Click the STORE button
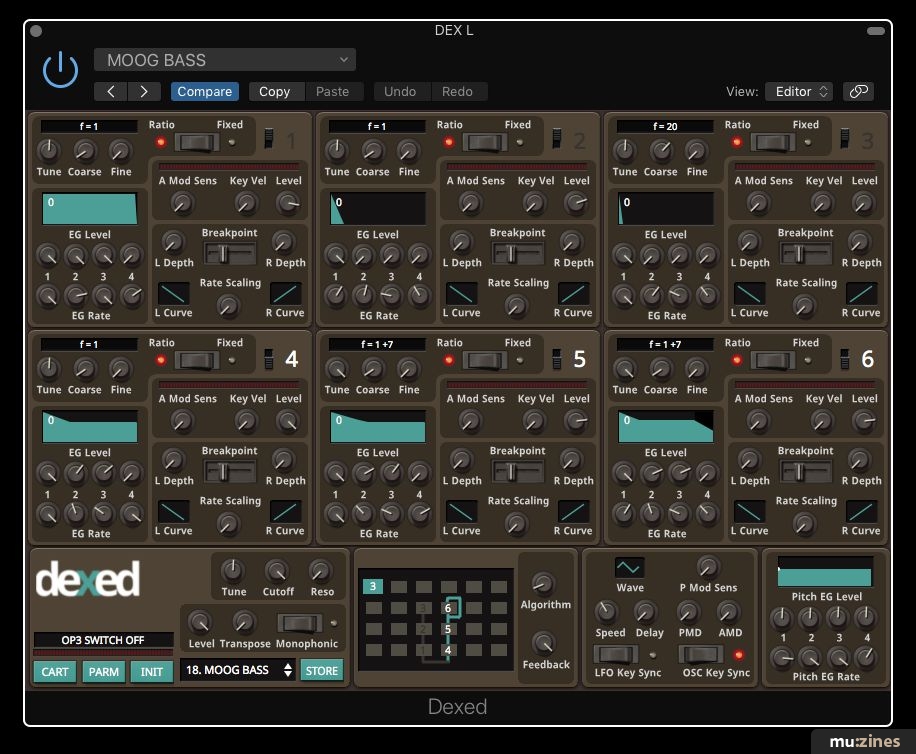916x754 pixels. (x=322, y=670)
